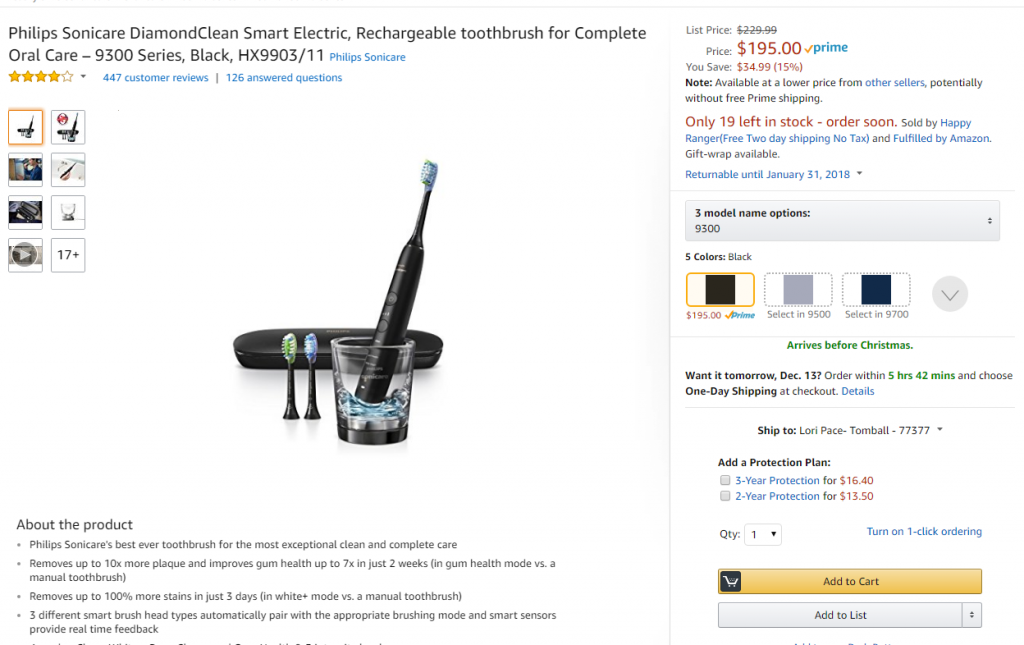Open the 447 customer reviews link
The image size is (1024, 645).
click(x=155, y=78)
